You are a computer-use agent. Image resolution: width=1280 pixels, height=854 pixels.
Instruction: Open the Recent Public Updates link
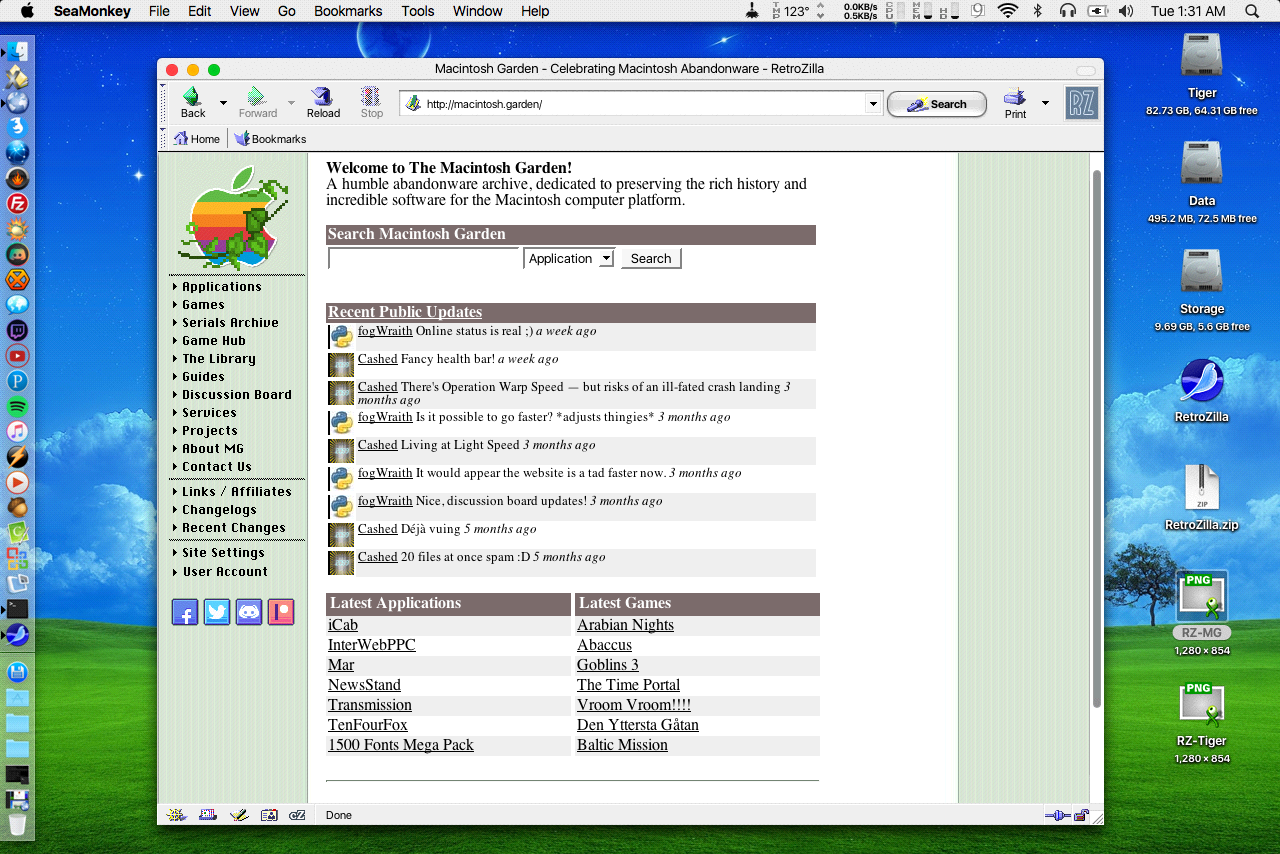click(405, 312)
